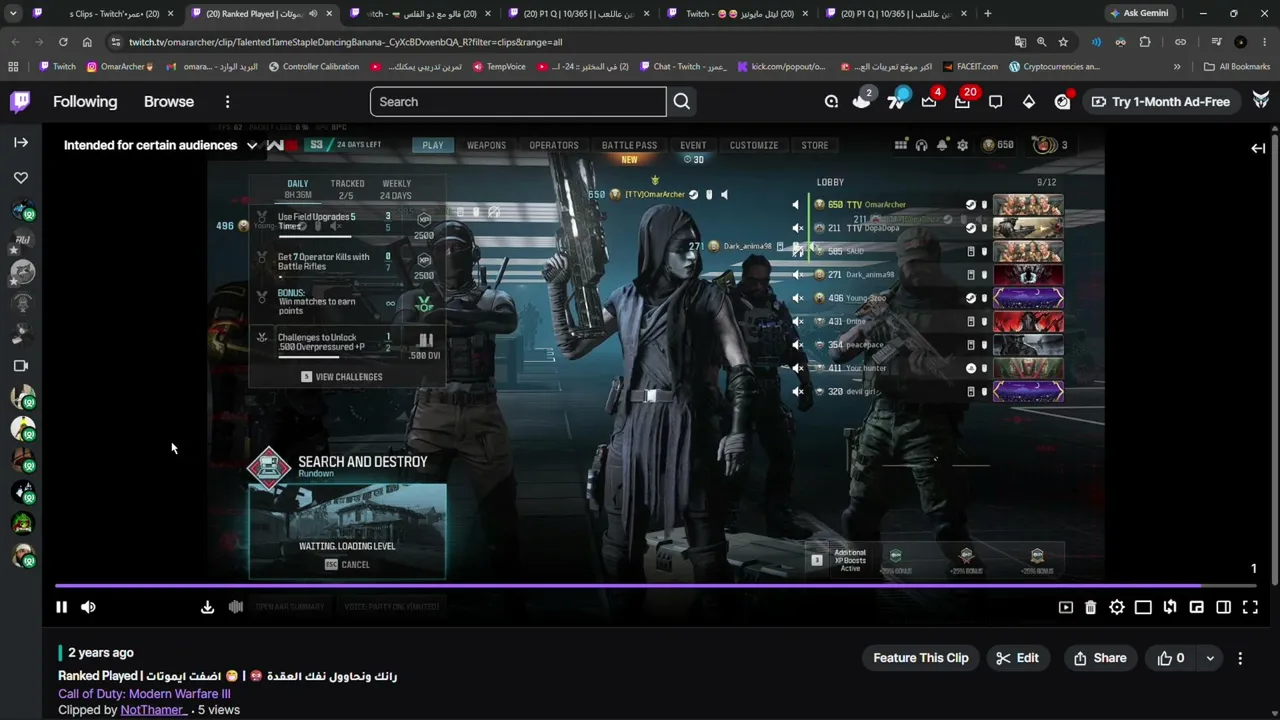
Task: Expand the left sidebar arrow
Action: tap(21, 143)
